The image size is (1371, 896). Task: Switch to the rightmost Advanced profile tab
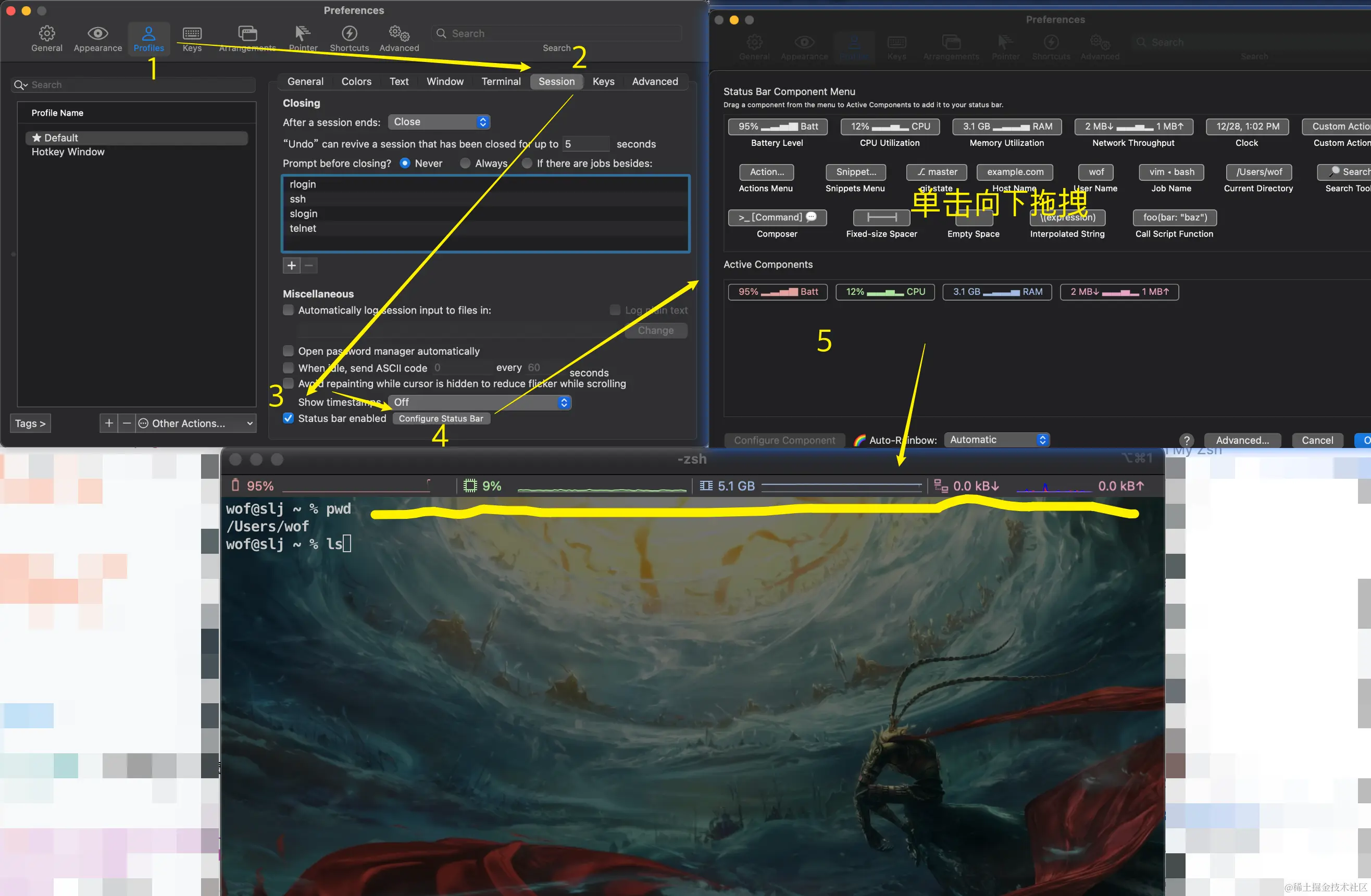pyautogui.click(x=654, y=82)
